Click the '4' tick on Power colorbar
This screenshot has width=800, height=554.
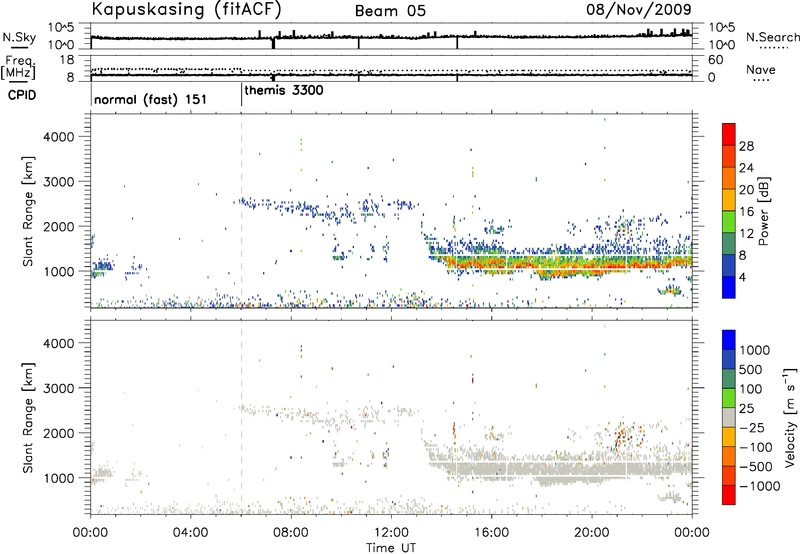742,277
